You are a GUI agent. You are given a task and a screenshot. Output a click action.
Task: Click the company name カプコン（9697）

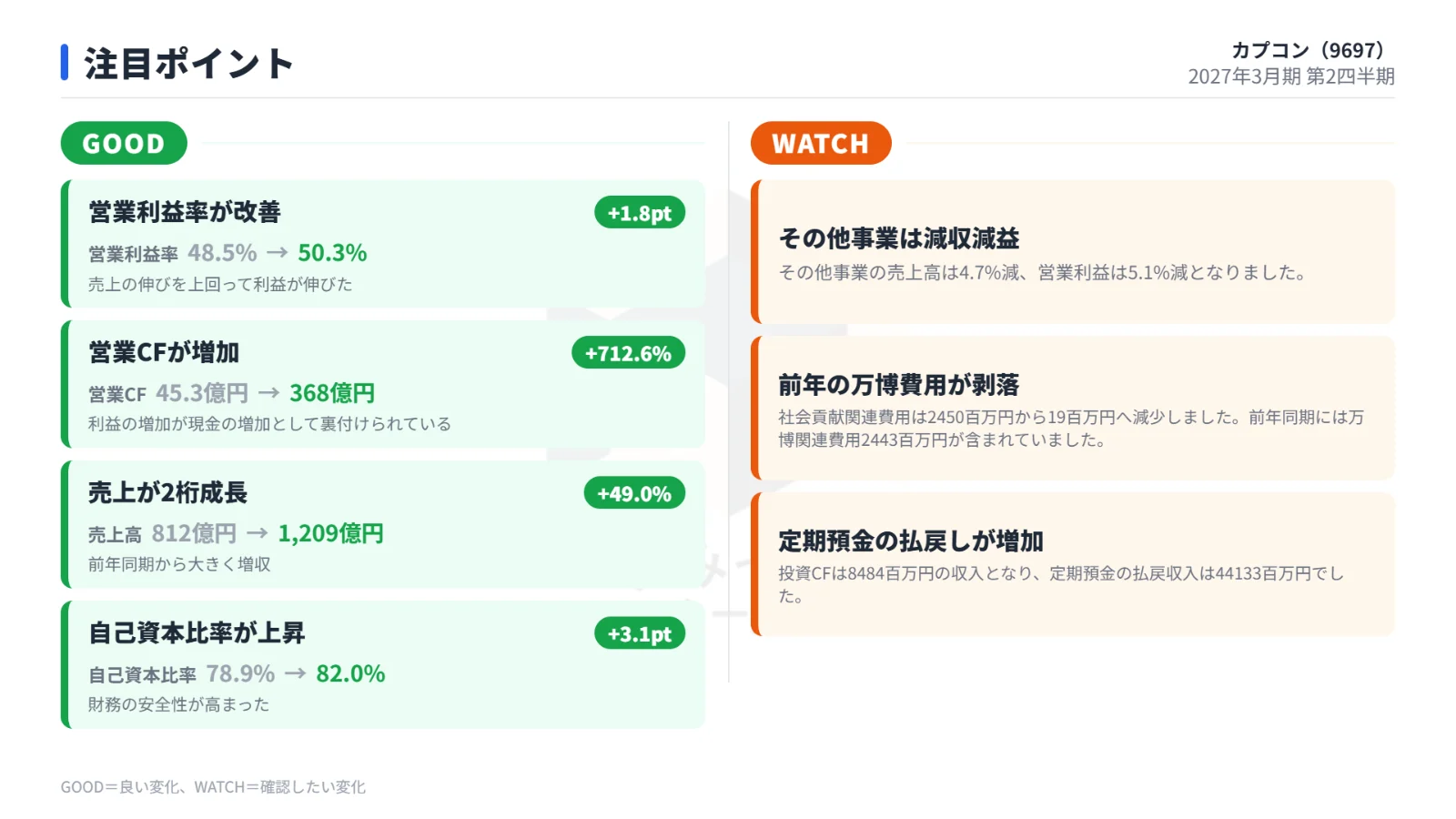(1307, 50)
